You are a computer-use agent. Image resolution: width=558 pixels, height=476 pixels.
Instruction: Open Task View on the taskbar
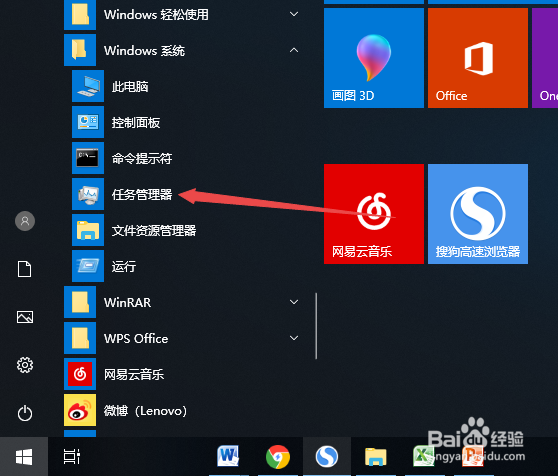[72, 456]
